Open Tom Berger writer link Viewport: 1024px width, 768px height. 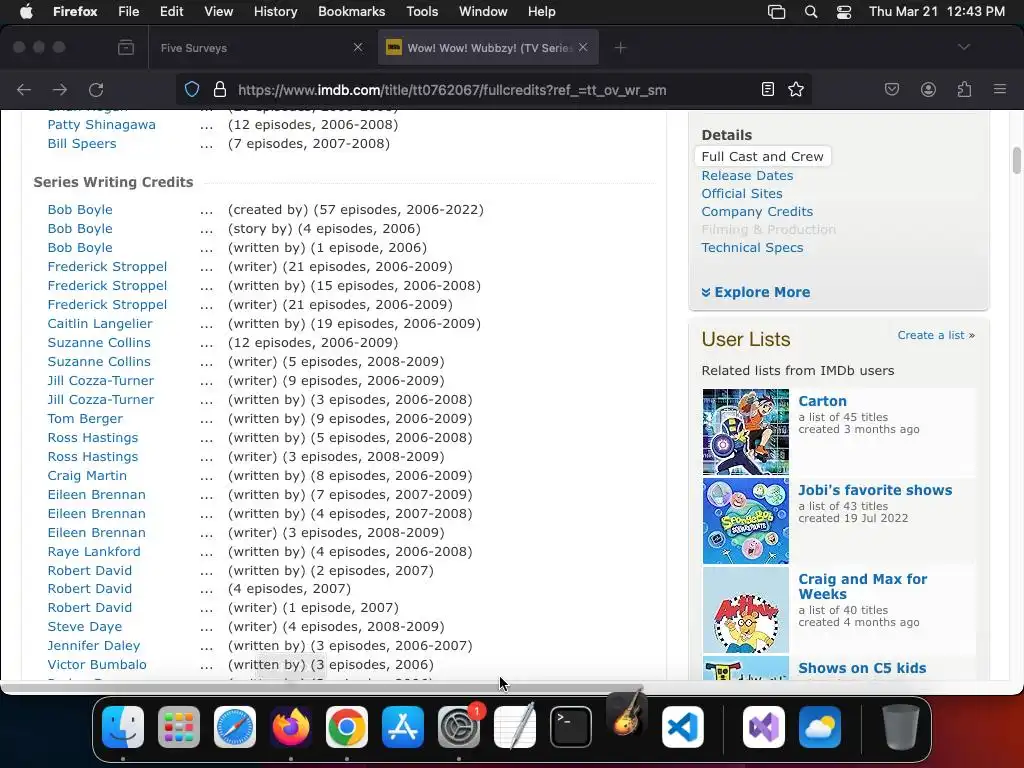85,419
